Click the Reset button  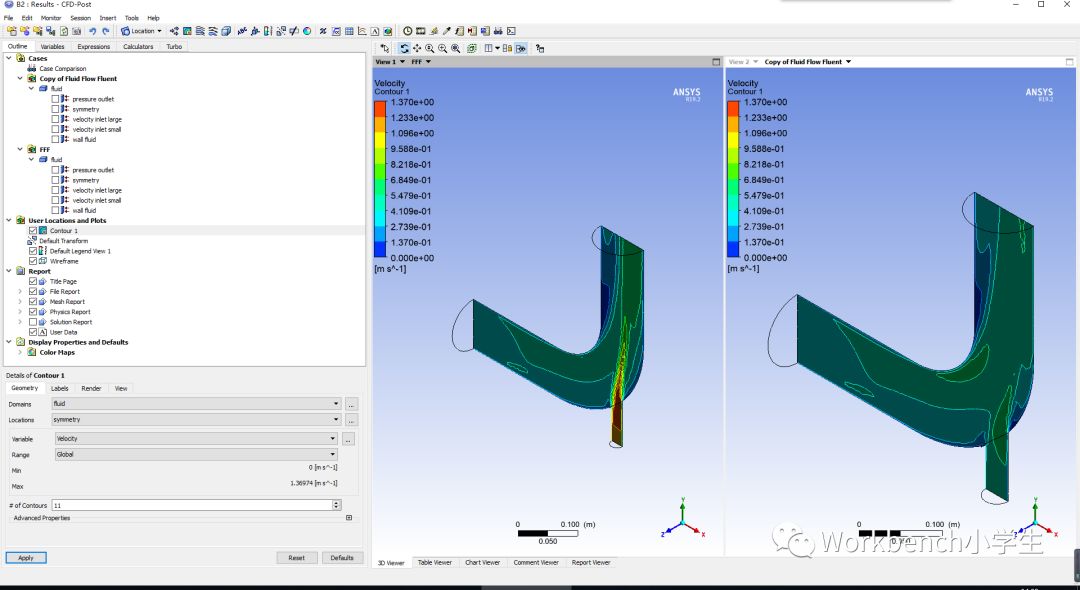click(x=297, y=558)
